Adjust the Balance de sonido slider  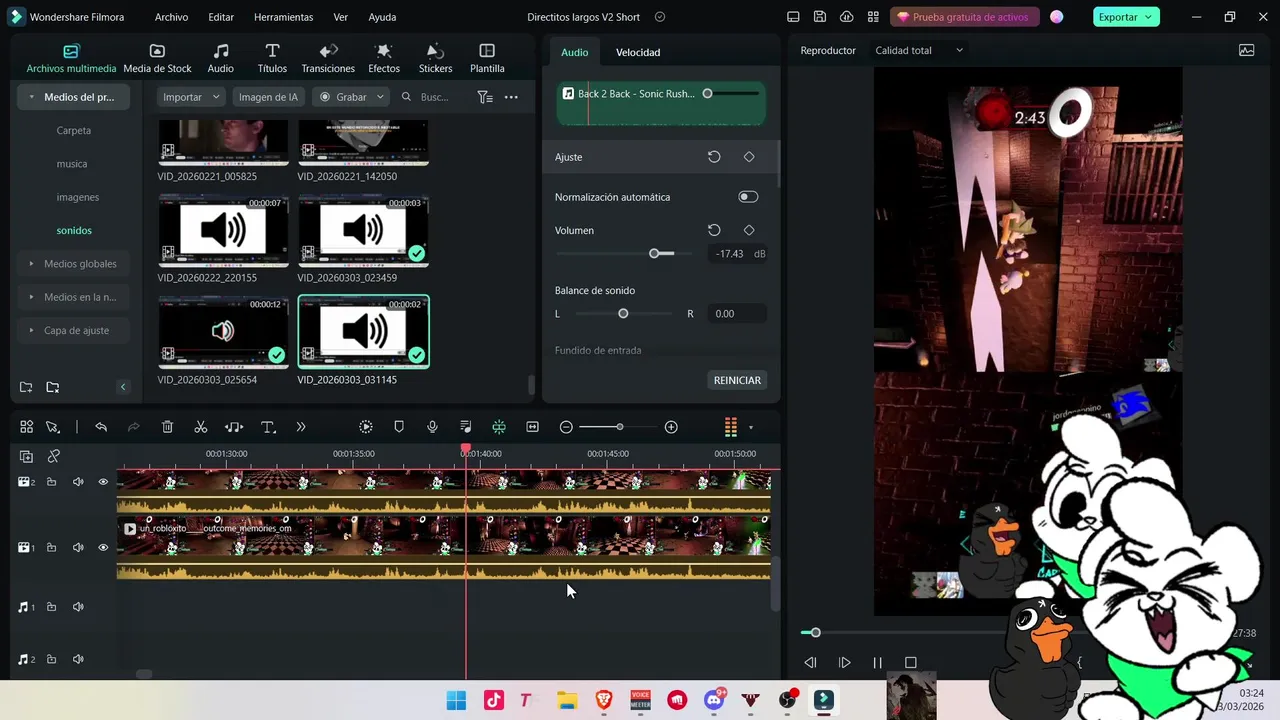pyautogui.click(x=623, y=314)
